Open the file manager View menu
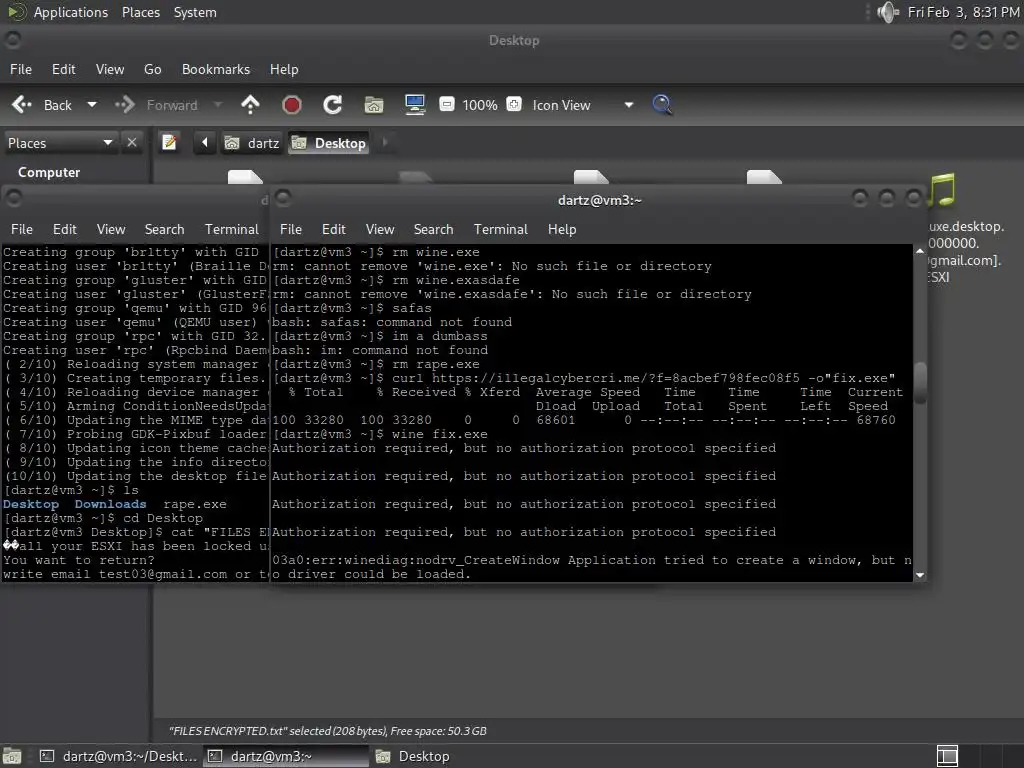 [x=110, y=69]
